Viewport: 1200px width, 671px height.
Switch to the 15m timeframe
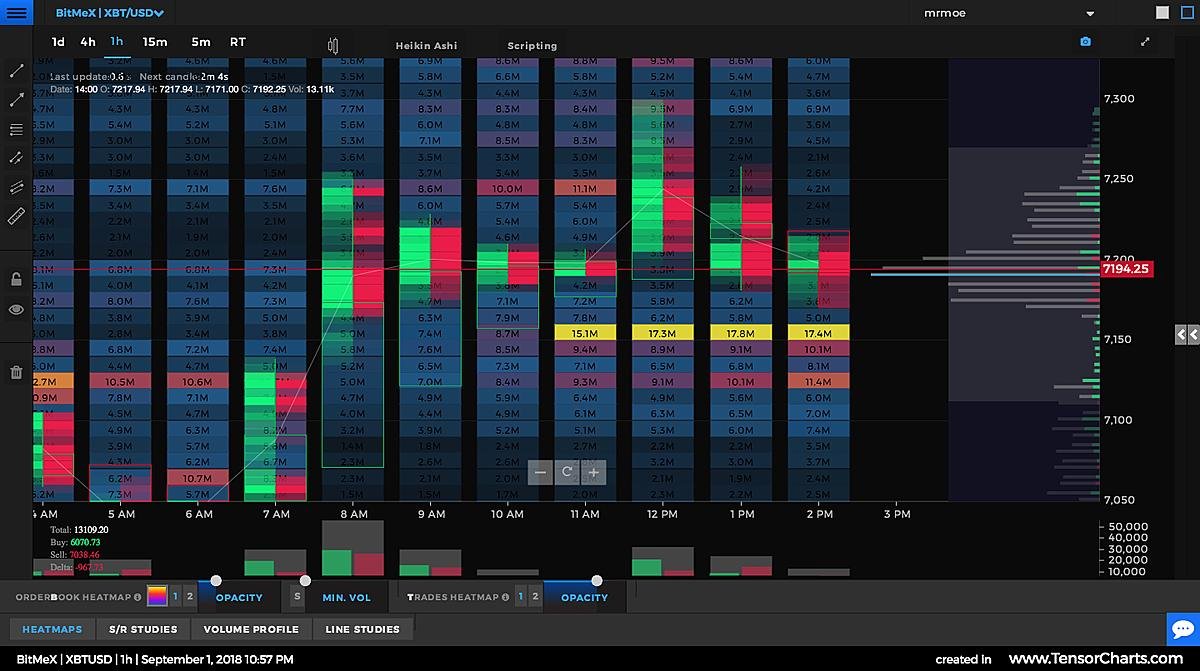coord(155,42)
